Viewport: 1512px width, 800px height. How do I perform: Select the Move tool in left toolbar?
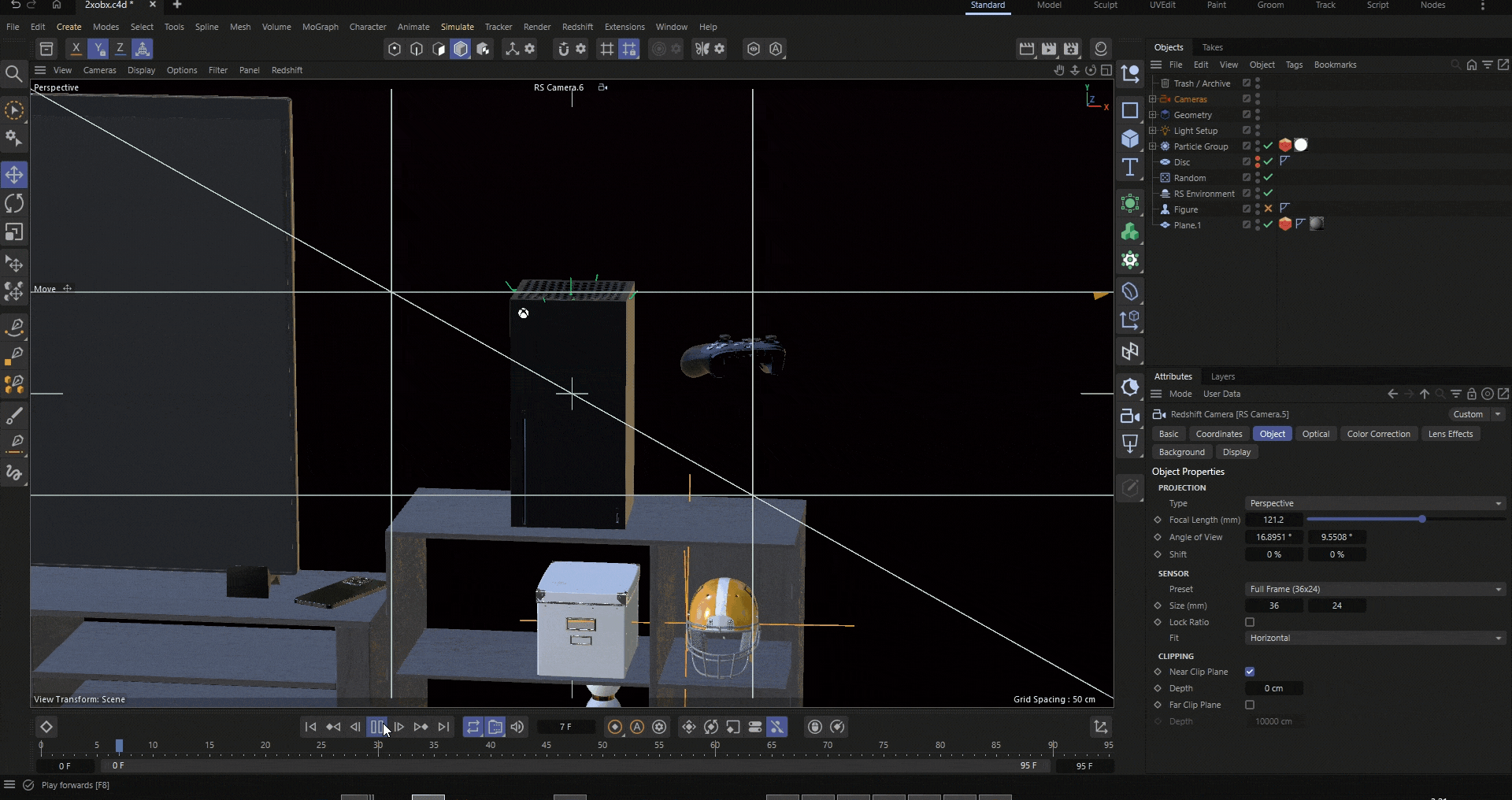[x=14, y=174]
